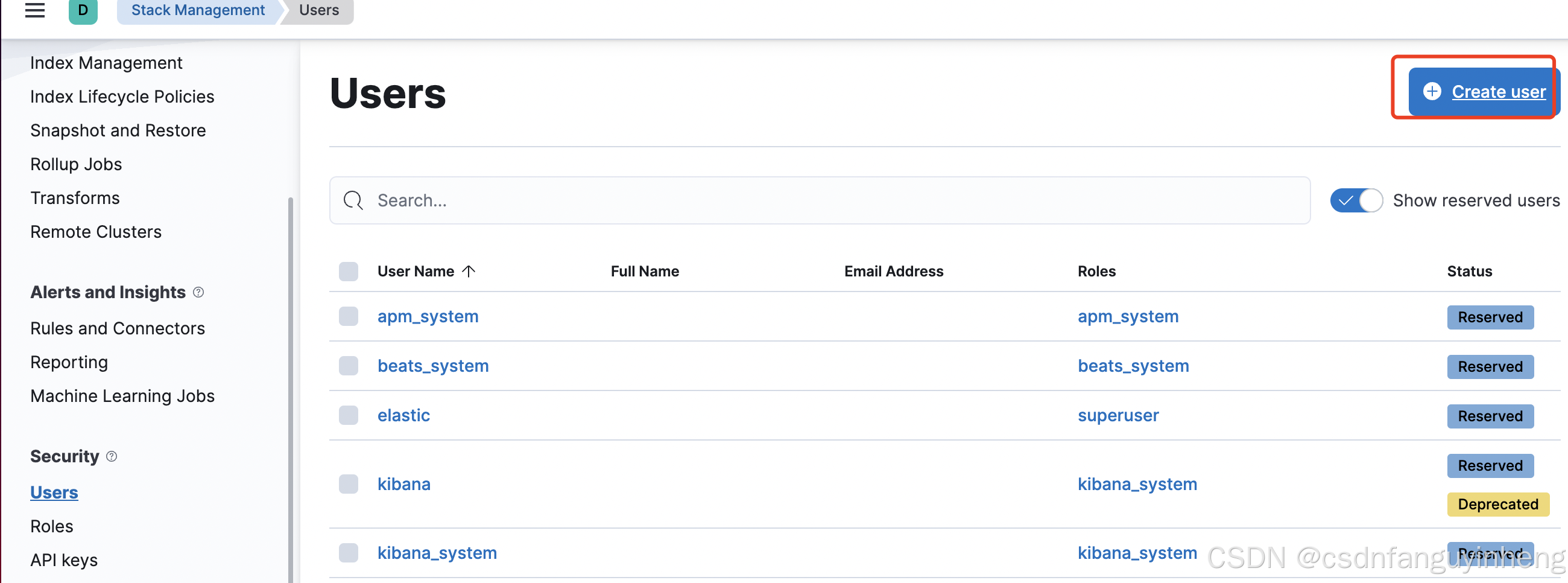Click the search magnifier icon

(x=353, y=200)
